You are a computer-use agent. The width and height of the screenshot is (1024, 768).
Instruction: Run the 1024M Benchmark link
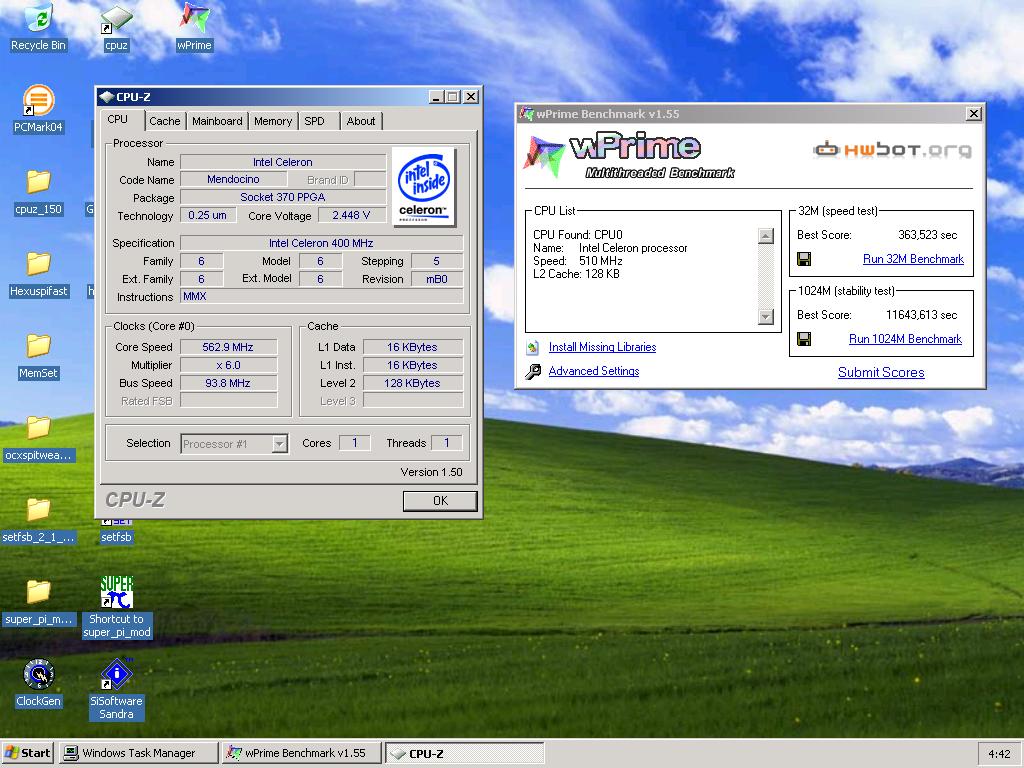tap(905, 339)
